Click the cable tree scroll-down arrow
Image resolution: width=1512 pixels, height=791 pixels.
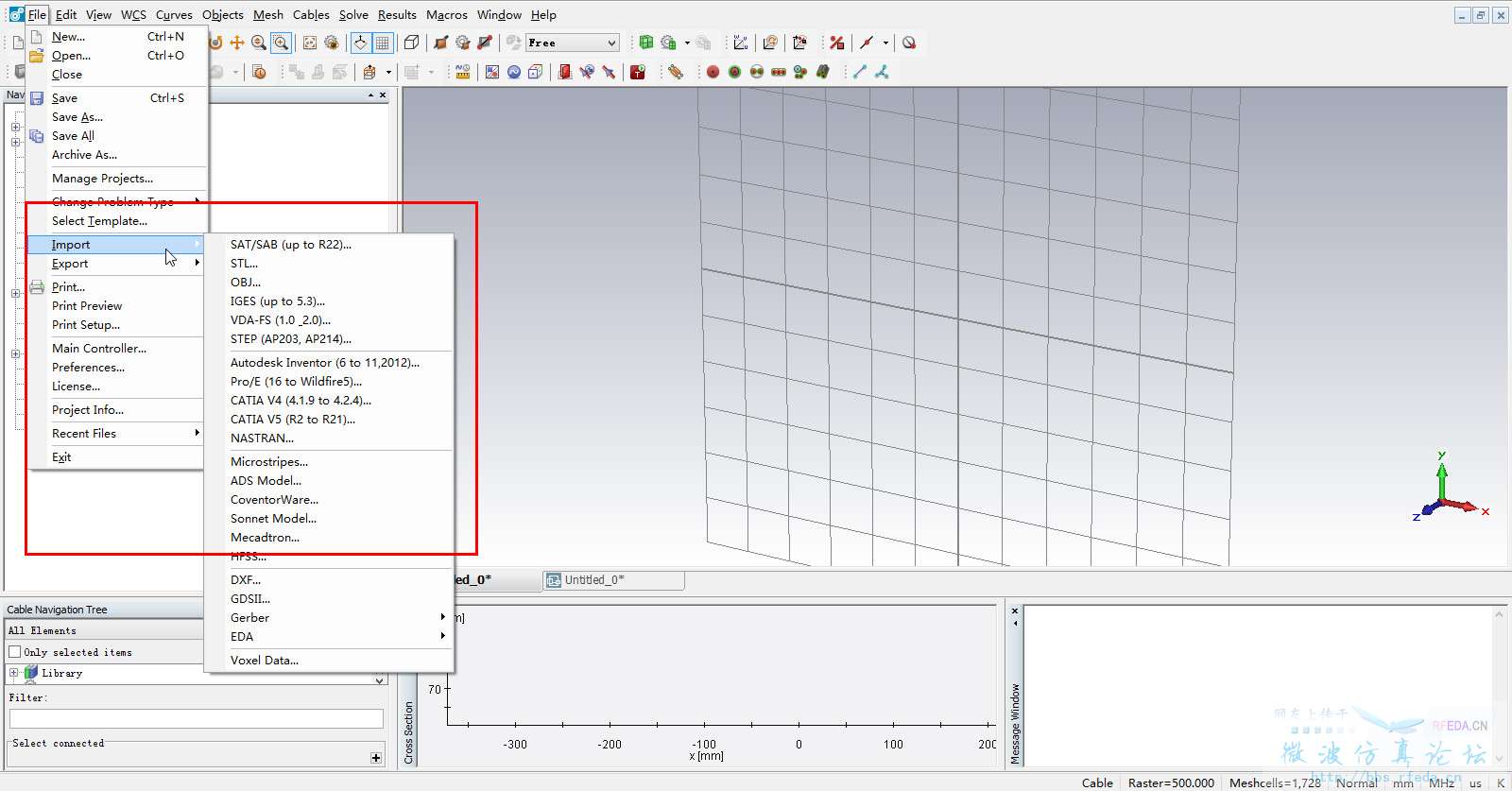(380, 680)
